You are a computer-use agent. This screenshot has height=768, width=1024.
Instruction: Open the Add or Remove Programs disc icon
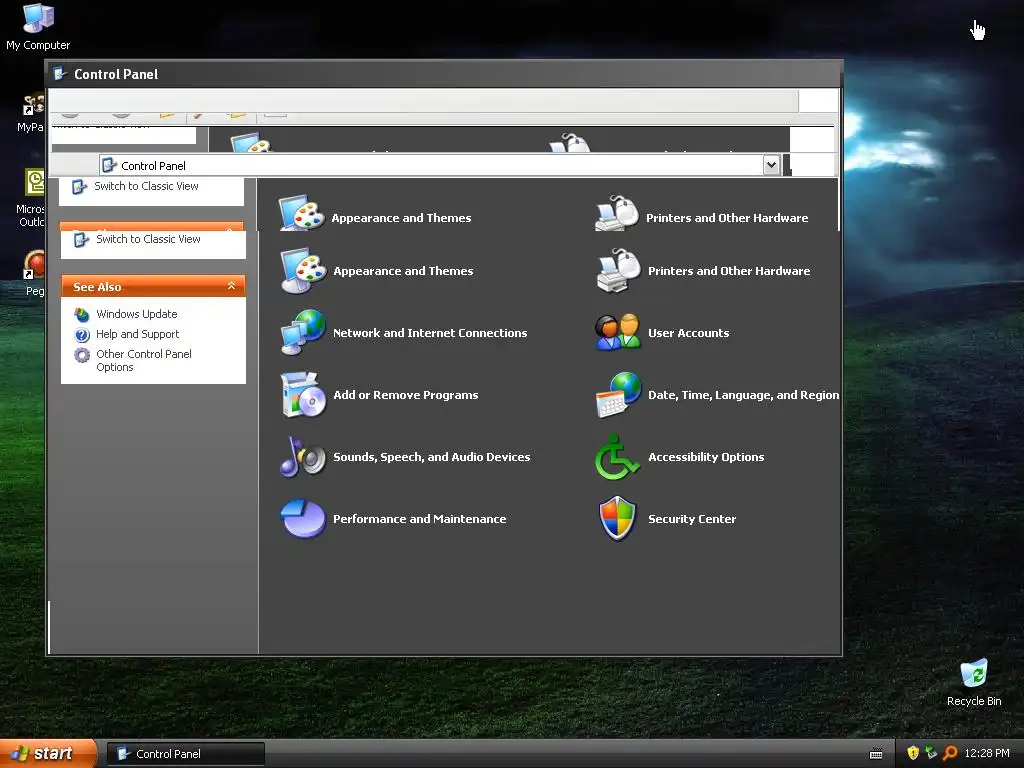(302, 394)
